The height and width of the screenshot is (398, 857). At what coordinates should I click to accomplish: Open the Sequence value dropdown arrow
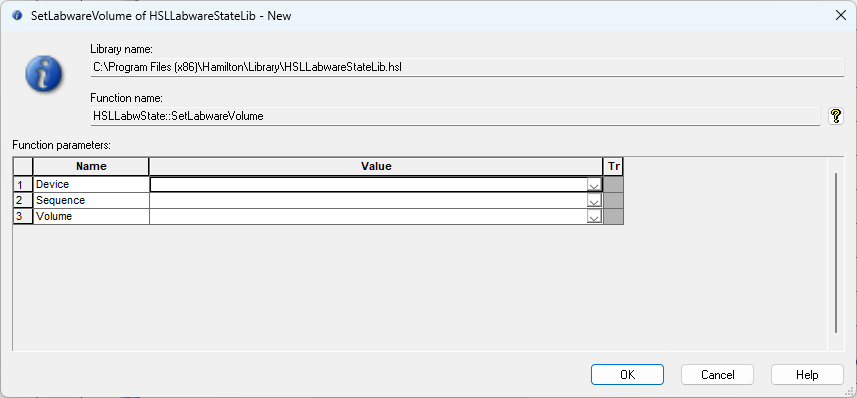pos(594,201)
